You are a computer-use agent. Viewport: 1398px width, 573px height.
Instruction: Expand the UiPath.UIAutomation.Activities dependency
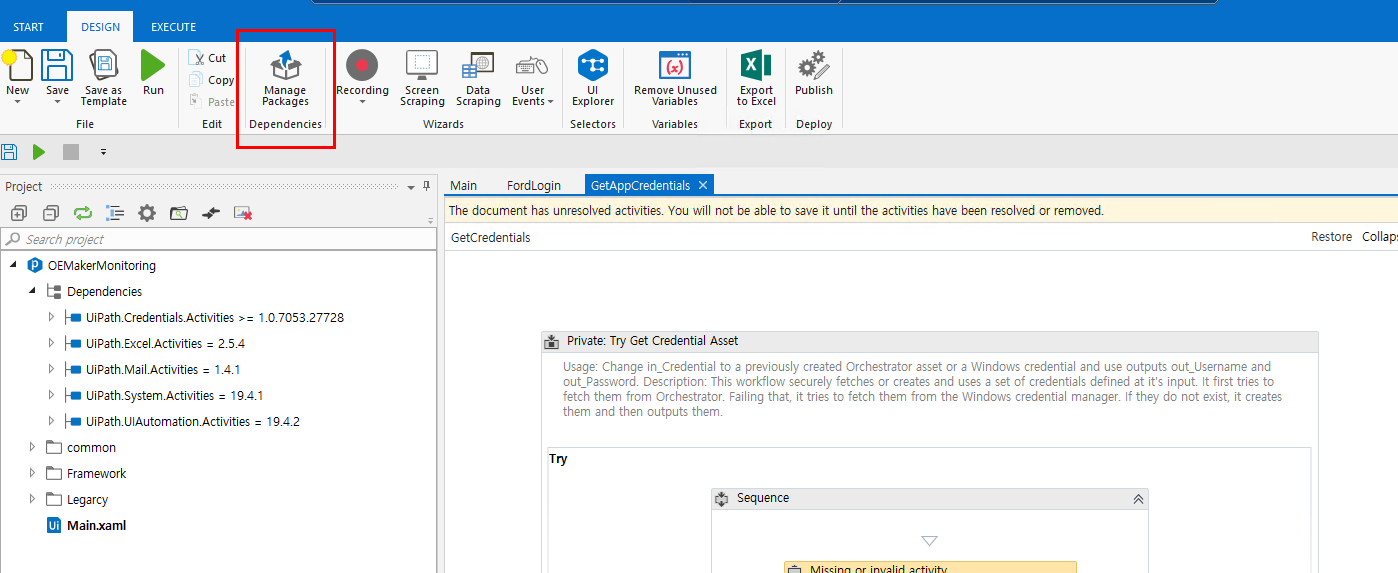[52, 421]
